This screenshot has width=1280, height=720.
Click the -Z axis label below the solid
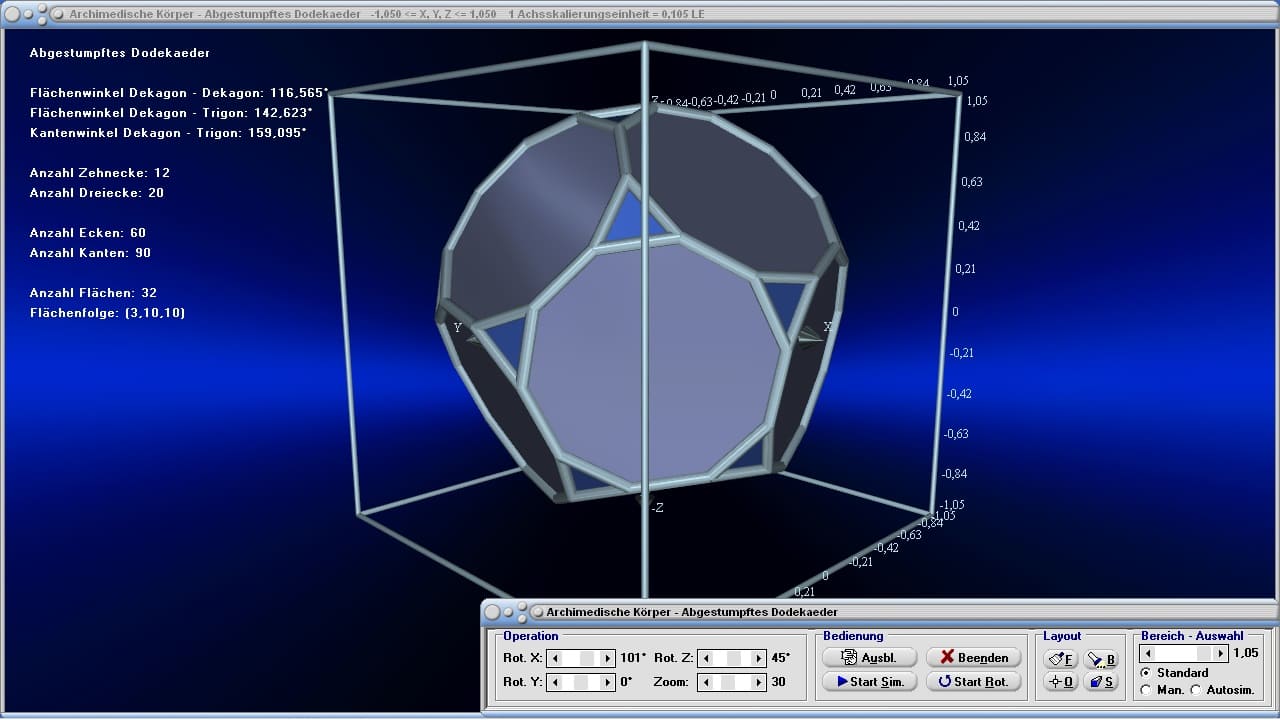[657, 508]
